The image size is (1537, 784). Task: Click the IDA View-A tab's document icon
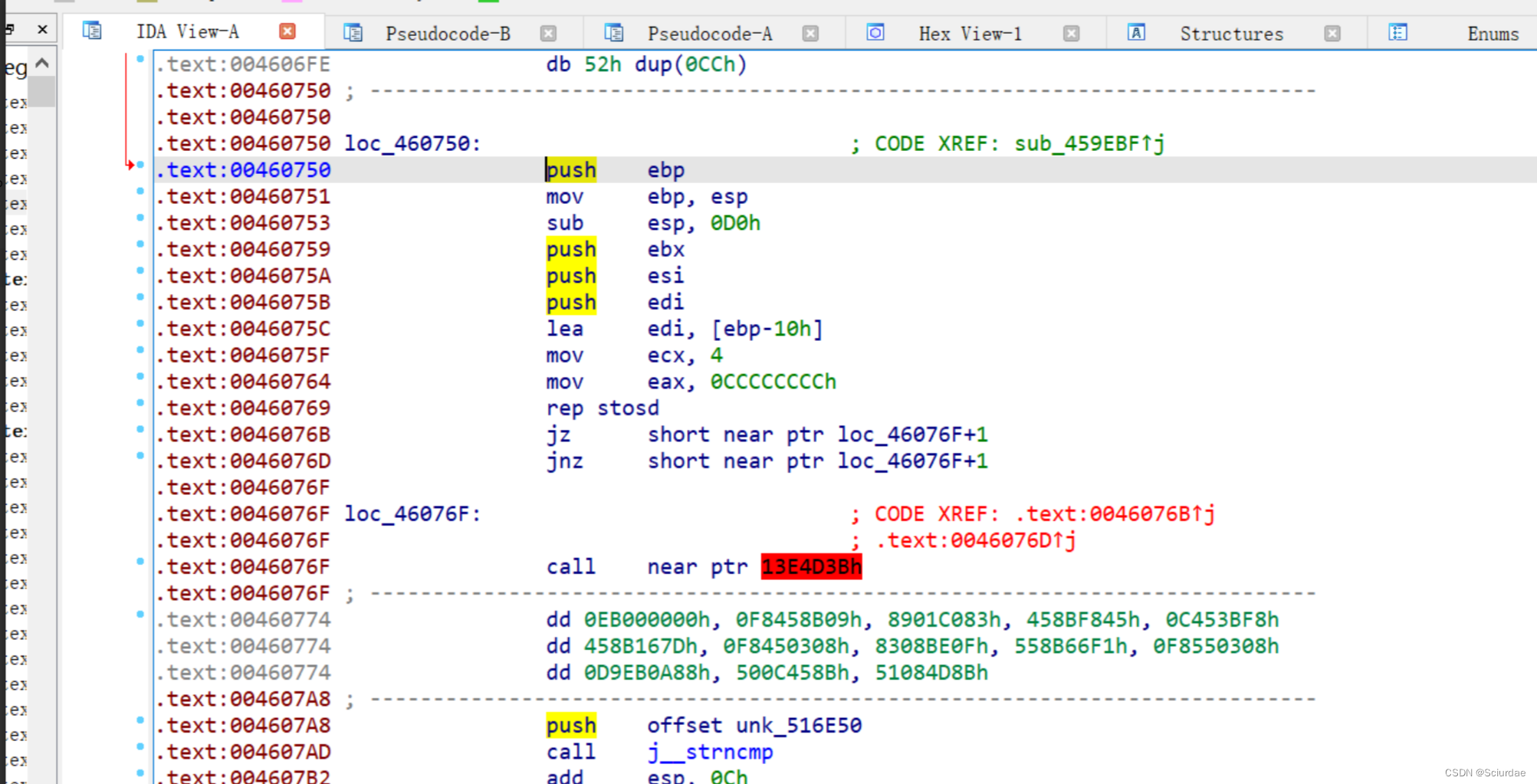click(91, 31)
